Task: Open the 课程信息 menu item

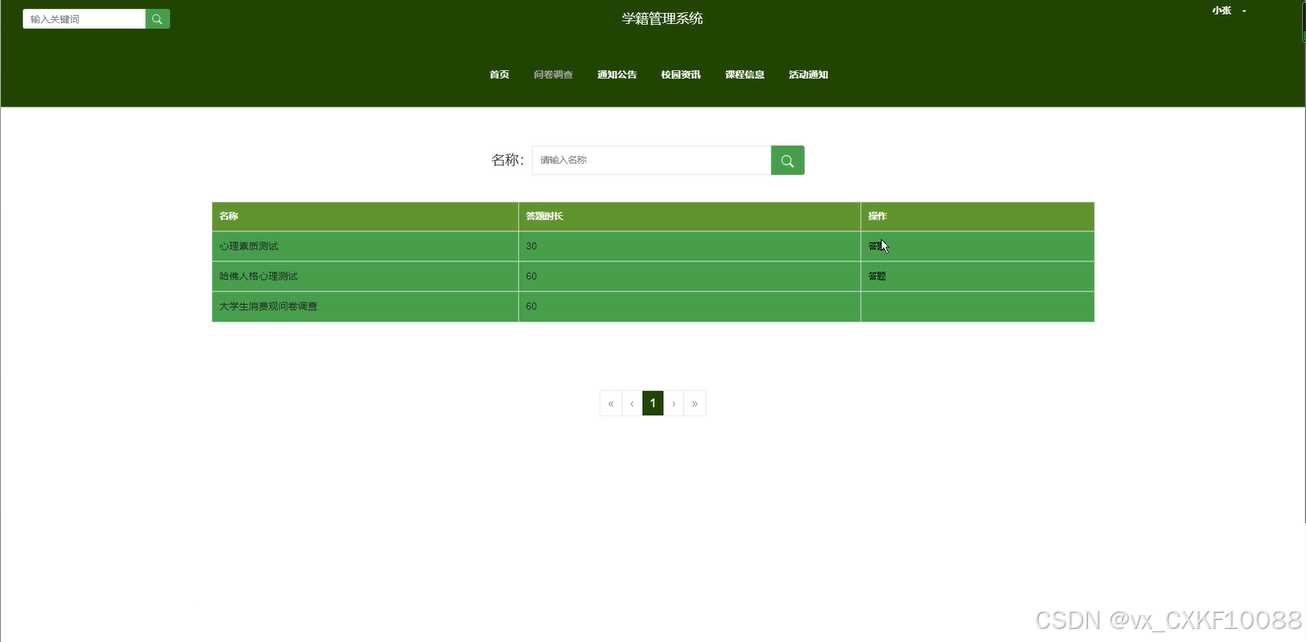Action: point(745,75)
